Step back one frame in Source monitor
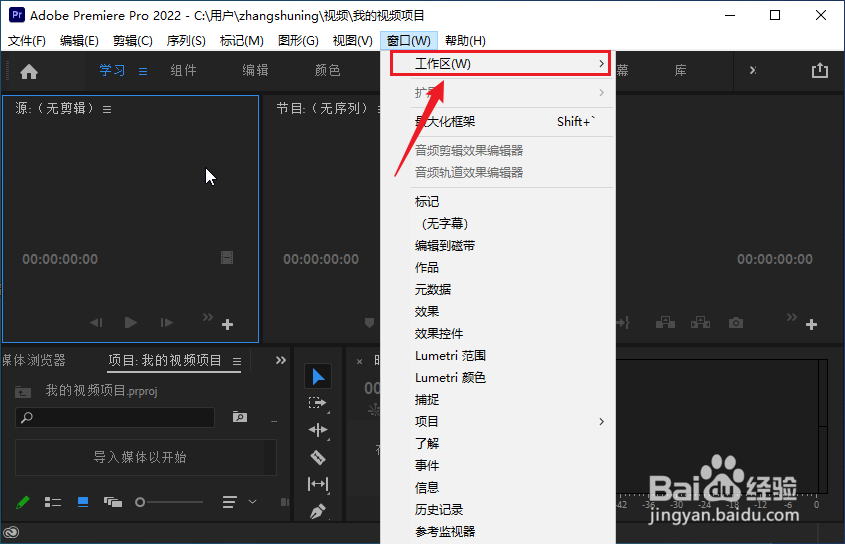845x544 pixels. tap(96, 322)
